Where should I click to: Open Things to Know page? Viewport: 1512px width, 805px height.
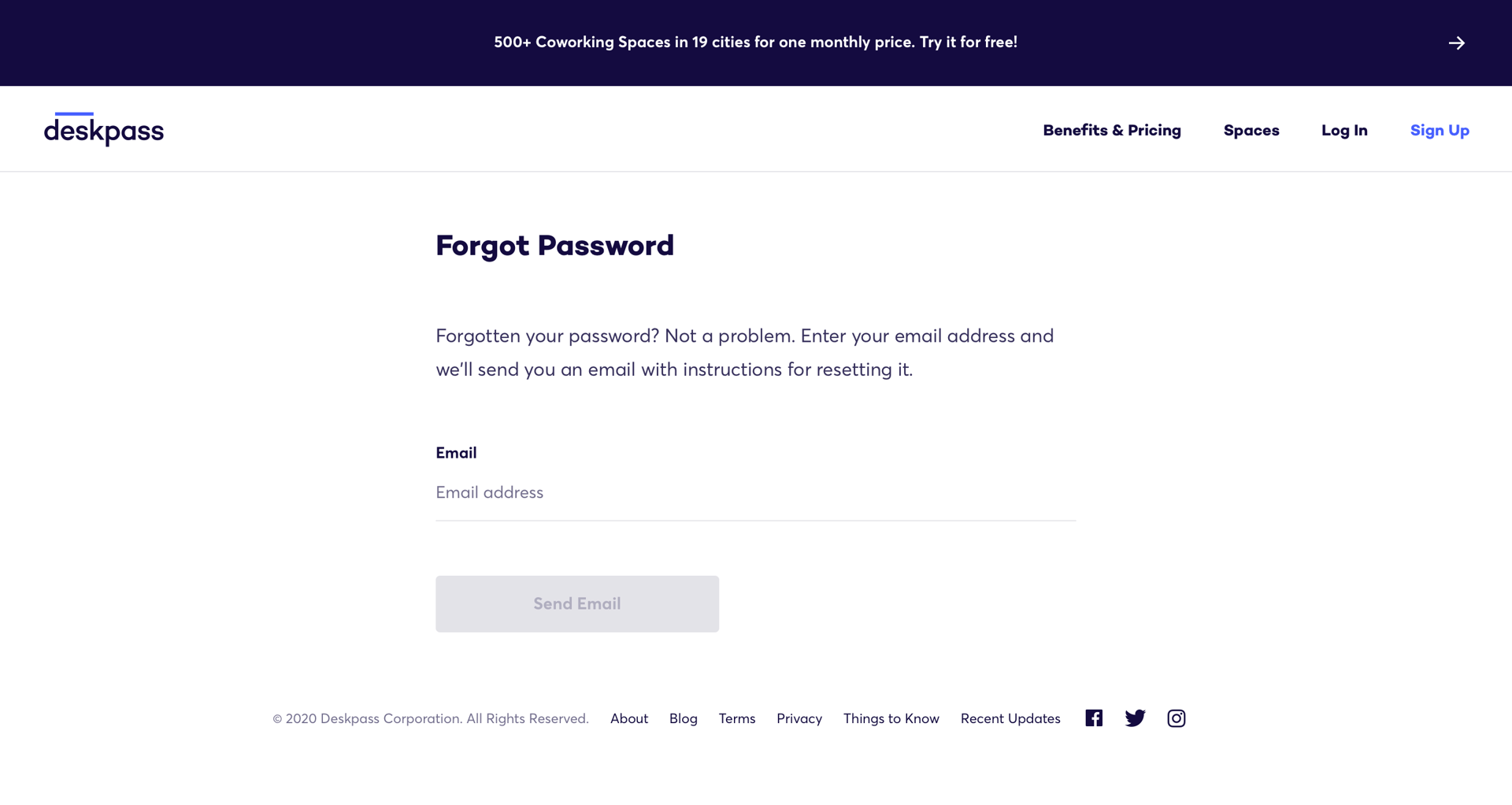891,718
